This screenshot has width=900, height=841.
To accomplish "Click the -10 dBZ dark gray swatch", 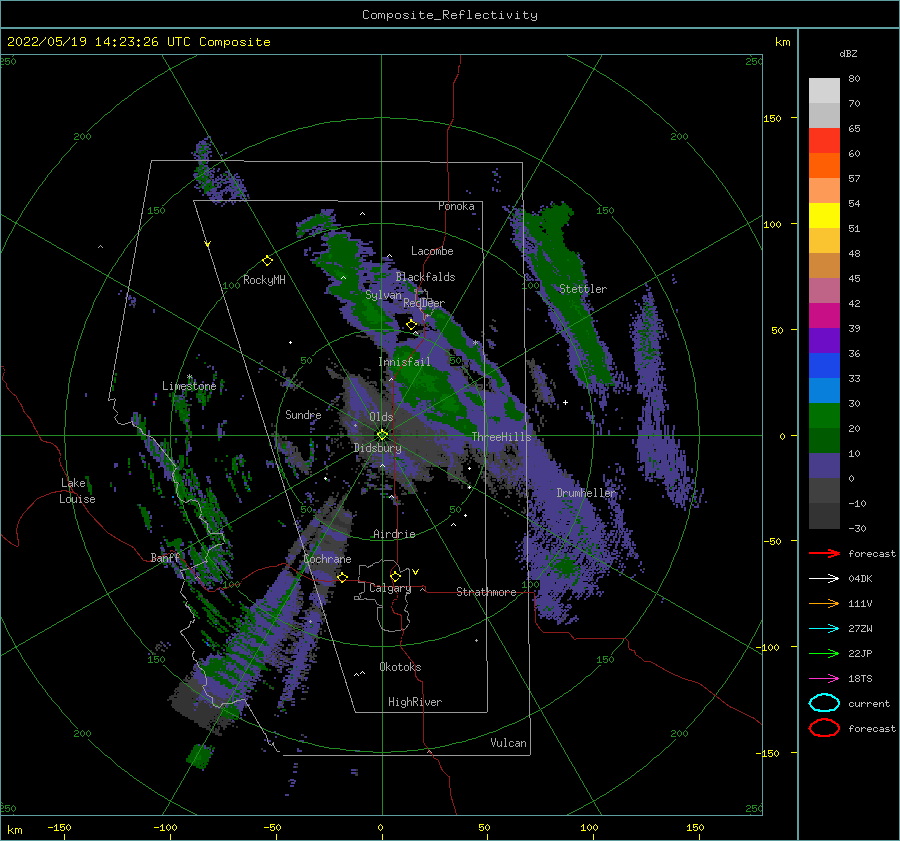I will [x=824, y=516].
